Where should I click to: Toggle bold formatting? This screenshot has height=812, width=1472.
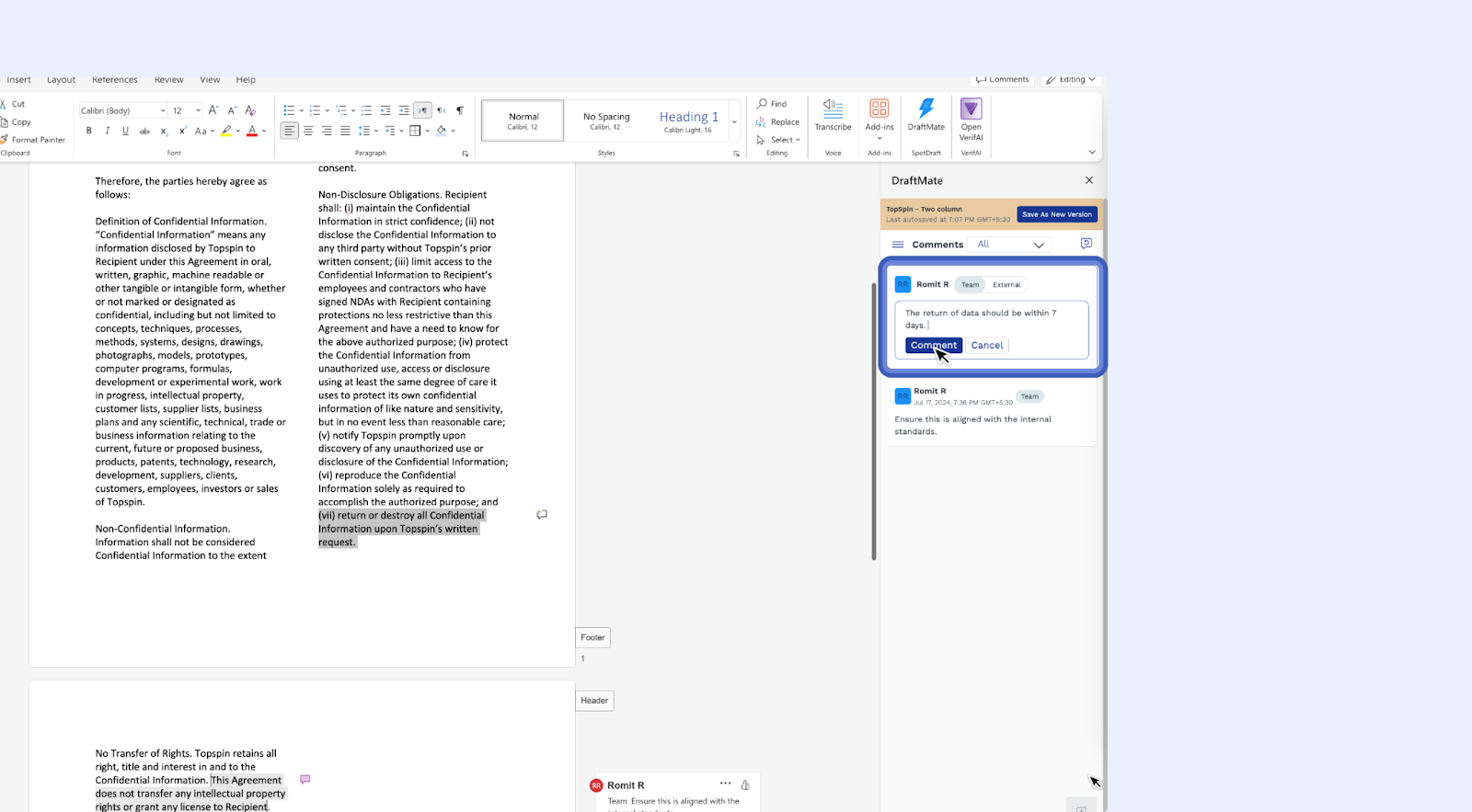point(89,132)
